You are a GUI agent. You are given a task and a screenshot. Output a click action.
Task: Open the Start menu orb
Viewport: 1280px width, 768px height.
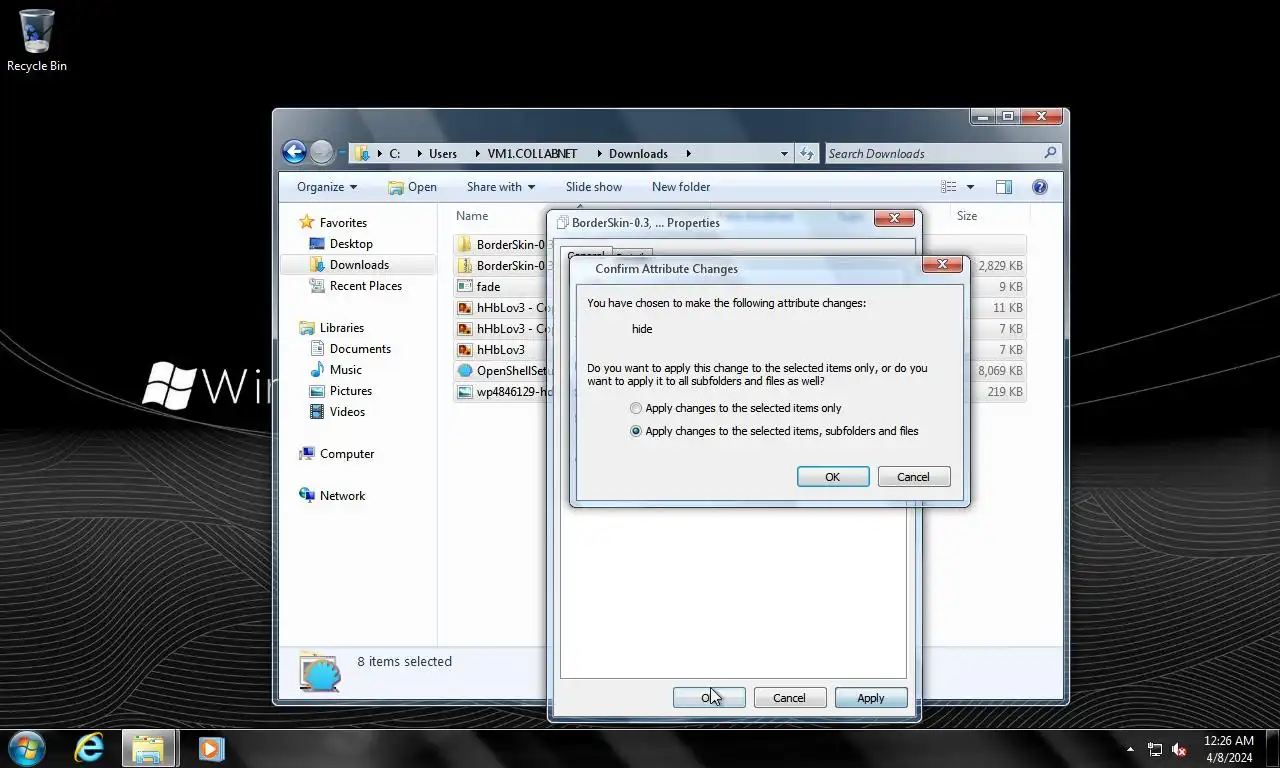click(27, 747)
